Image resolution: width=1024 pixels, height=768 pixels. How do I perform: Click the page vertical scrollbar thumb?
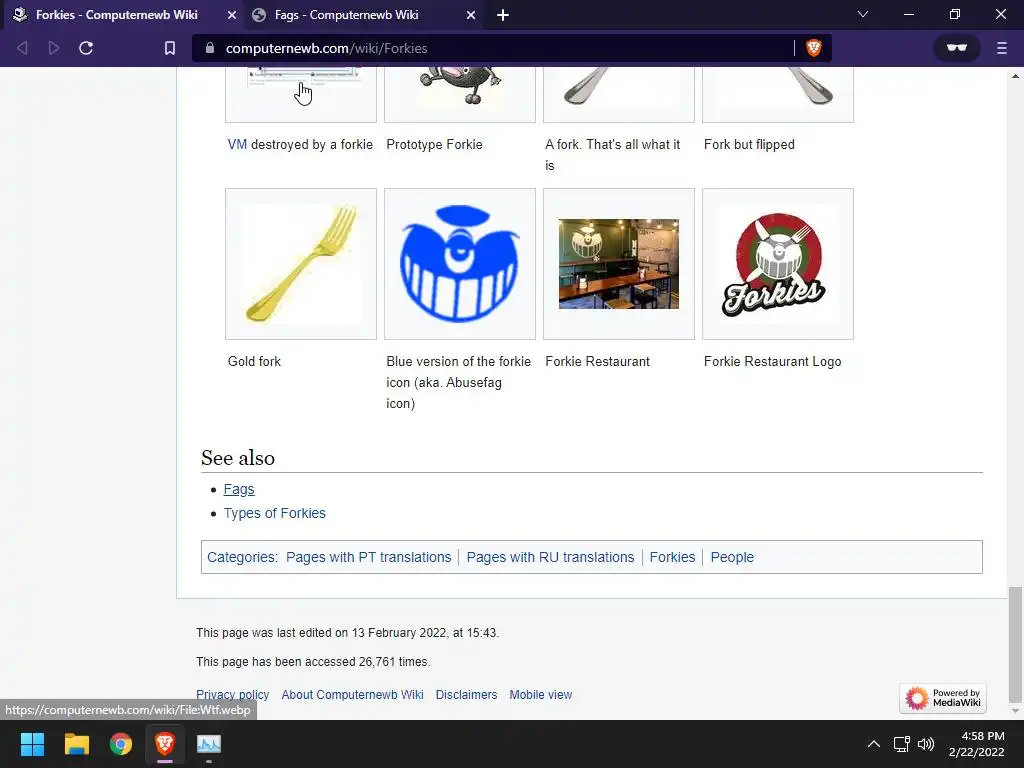(x=1015, y=643)
